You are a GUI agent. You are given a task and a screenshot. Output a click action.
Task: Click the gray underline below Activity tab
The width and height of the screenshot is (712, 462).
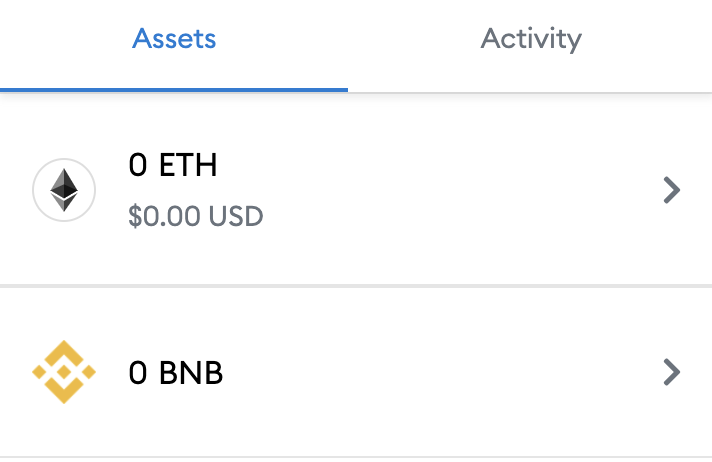coord(530,93)
